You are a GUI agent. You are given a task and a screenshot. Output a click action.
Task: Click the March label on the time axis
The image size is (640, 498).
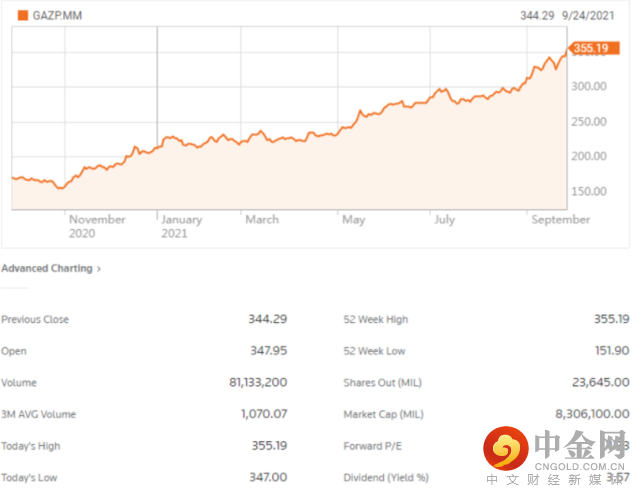262,220
